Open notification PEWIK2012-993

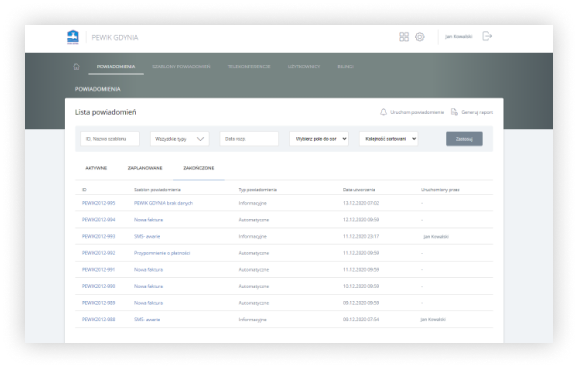pyautogui.click(x=98, y=236)
